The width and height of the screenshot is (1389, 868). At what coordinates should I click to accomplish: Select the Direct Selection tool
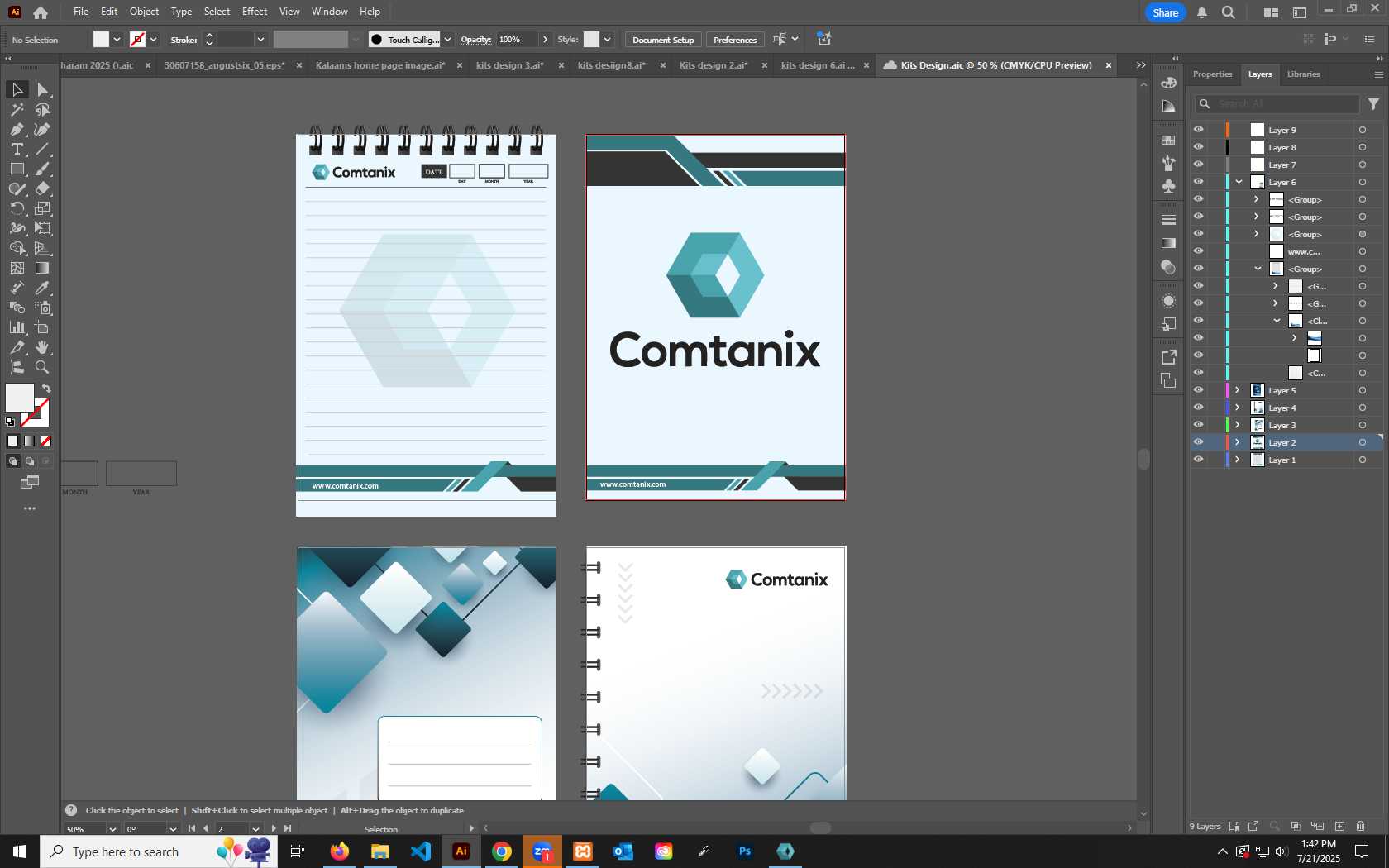click(x=43, y=89)
